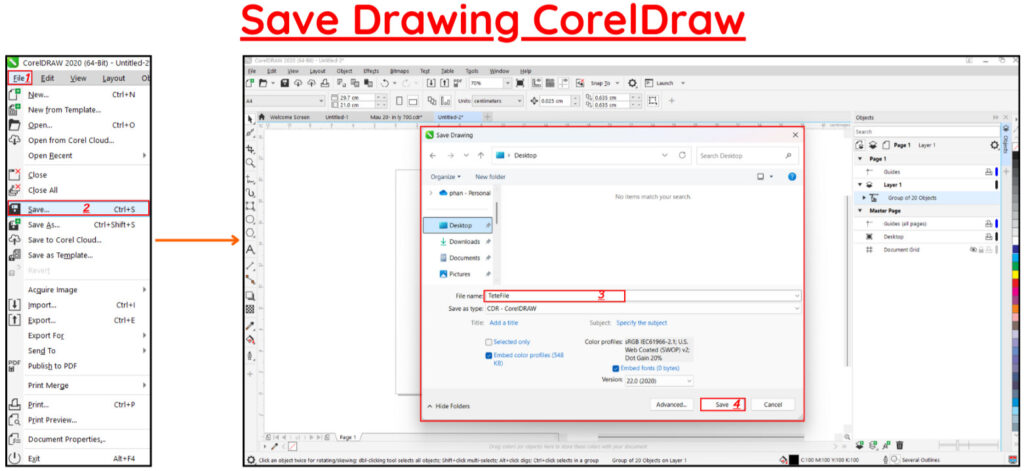
Task: Click the Specify the subject link
Action: 641,323
